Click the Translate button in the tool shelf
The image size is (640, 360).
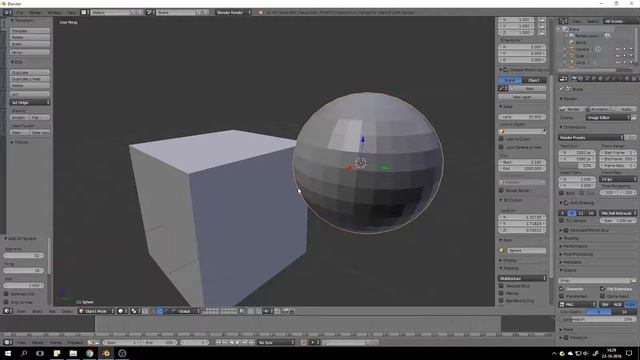(30, 31)
